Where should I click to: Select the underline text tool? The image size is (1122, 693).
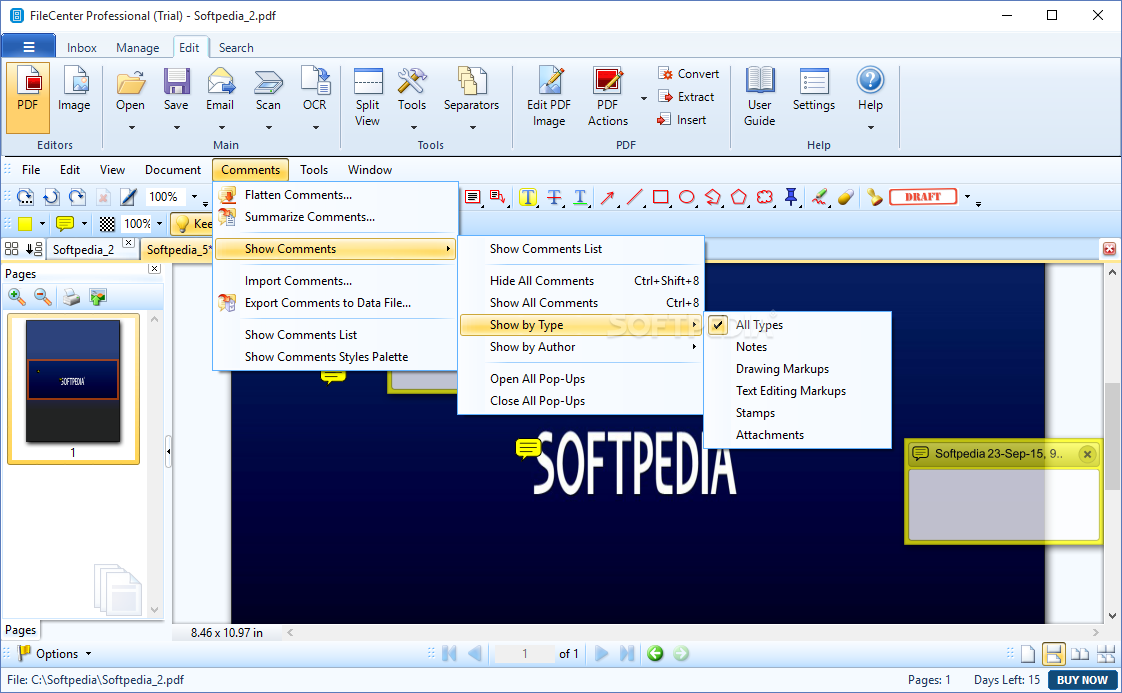click(x=580, y=197)
